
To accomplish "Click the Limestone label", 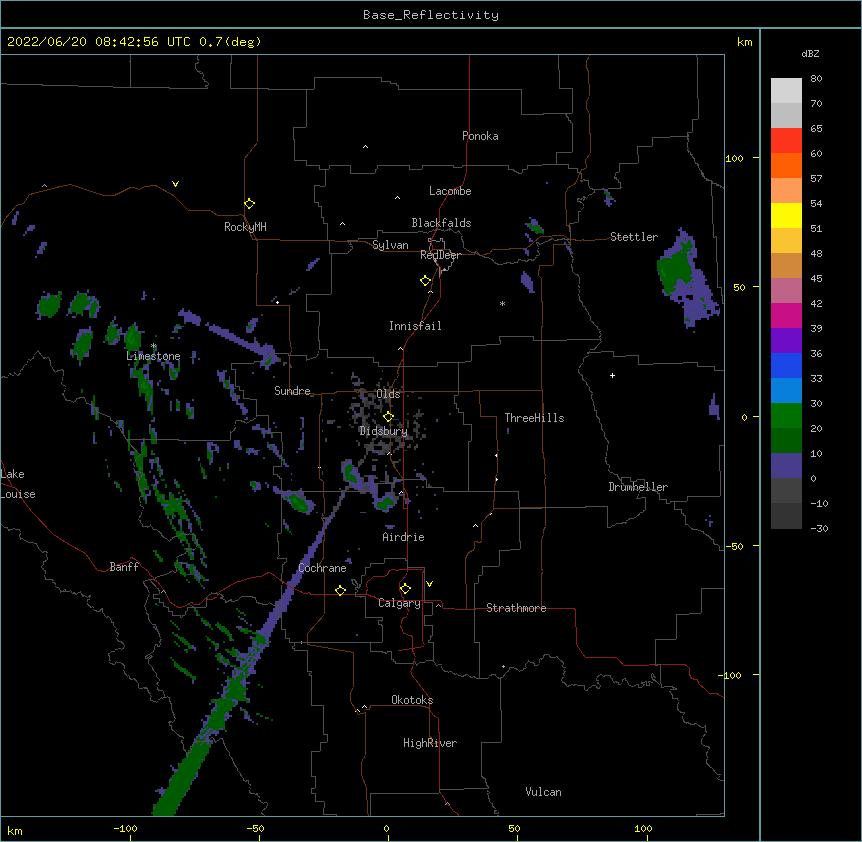I will click(x=153, y=356).
